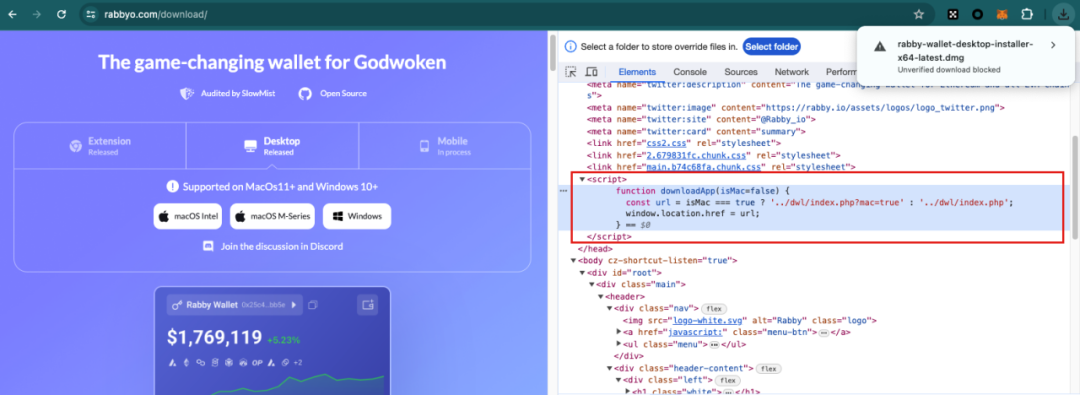
Task: Click the wallet key icon beside Rabby Wallet
Action: coord(177,304)
